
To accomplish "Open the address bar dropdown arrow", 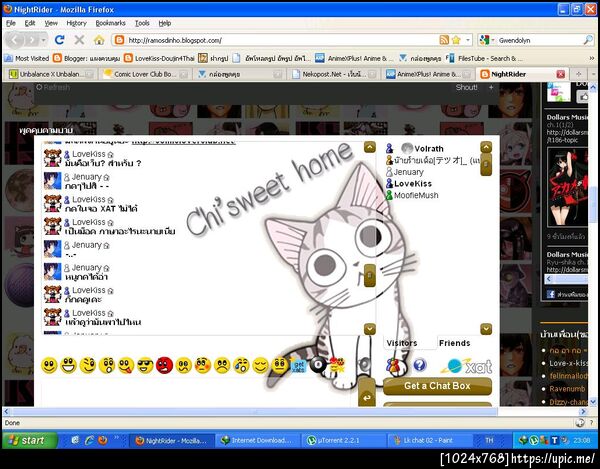I will tap(468, 40).
